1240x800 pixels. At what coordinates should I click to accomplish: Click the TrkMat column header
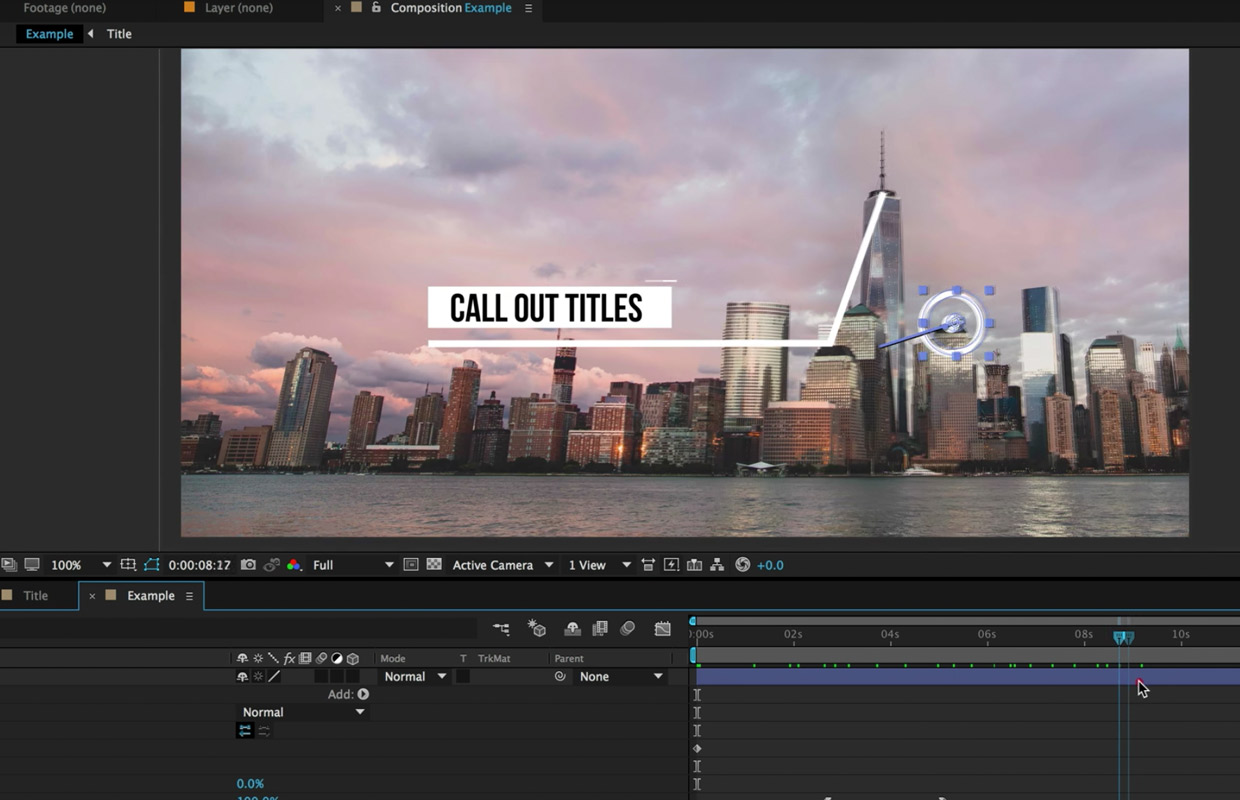point(494,659)
